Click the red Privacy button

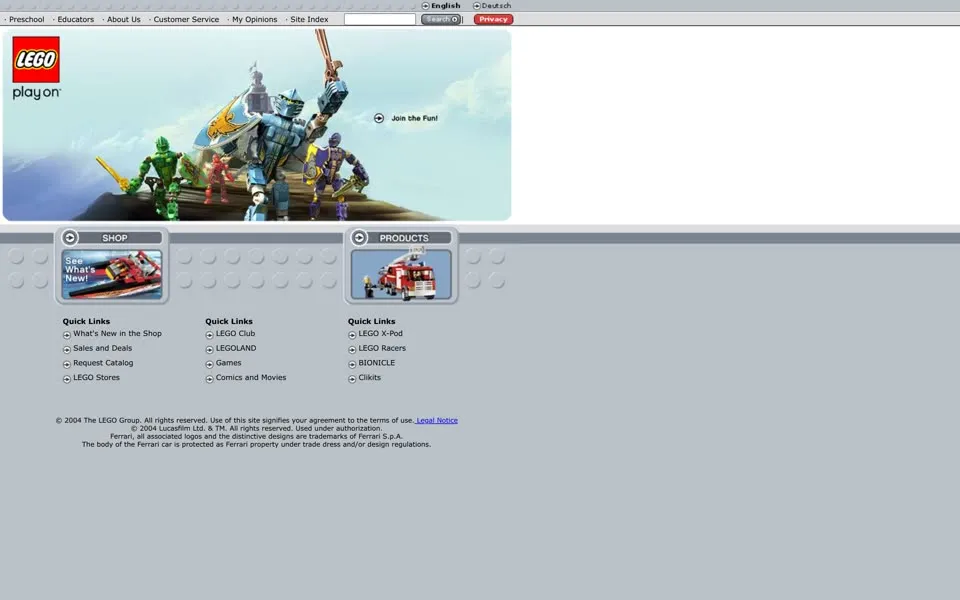coord(493,19)
